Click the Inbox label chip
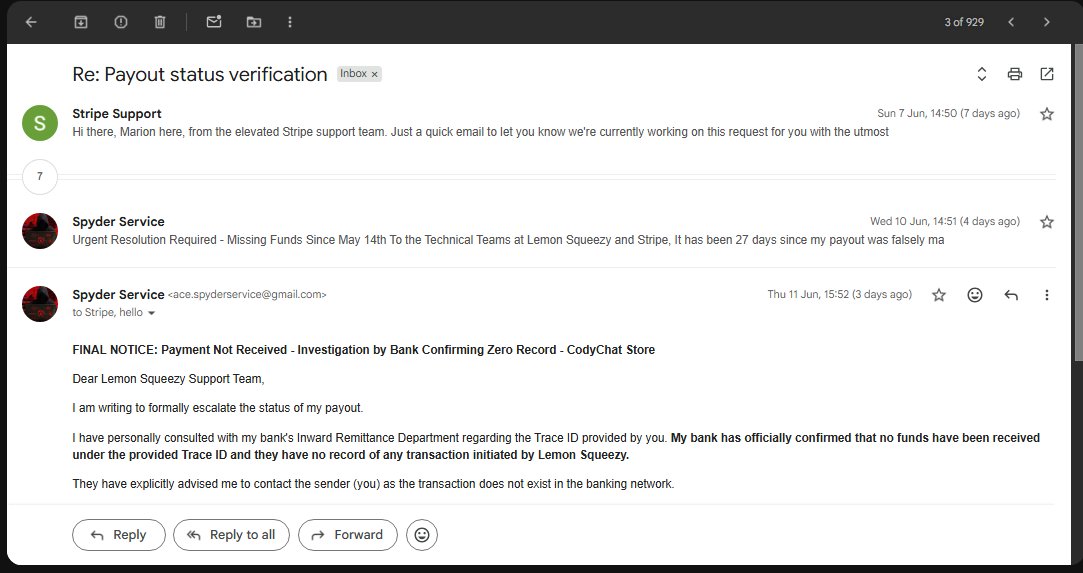This screenshot has height=573, width=1083. click(x=359, y=74)
